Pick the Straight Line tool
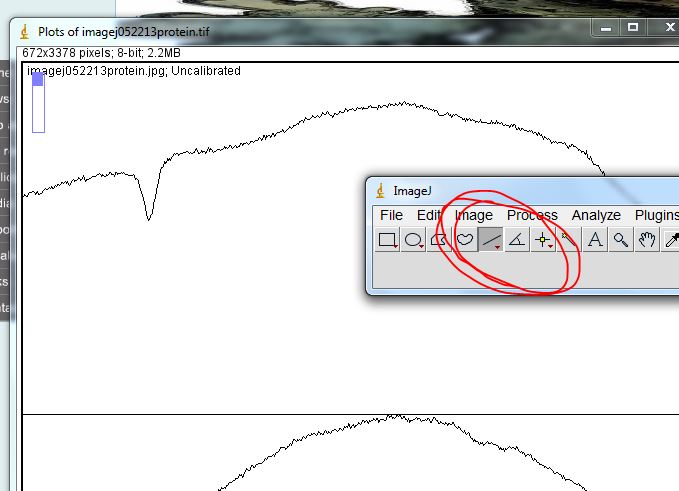Image resolution: width=679 pixels, height=491 pixels. 491,240
